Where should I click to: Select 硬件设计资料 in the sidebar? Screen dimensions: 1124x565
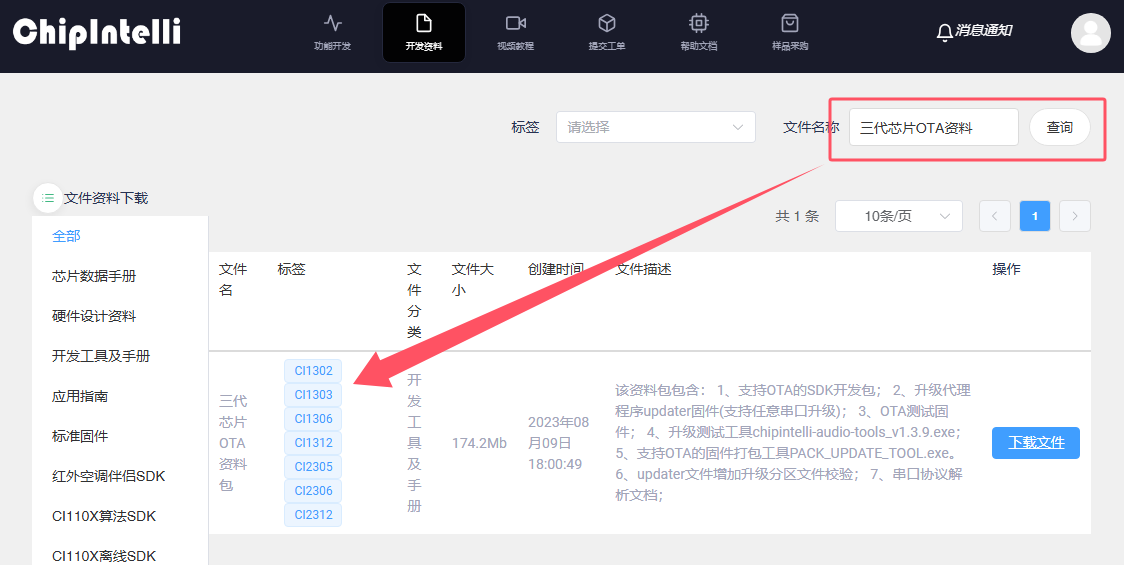tap(94, 316)
